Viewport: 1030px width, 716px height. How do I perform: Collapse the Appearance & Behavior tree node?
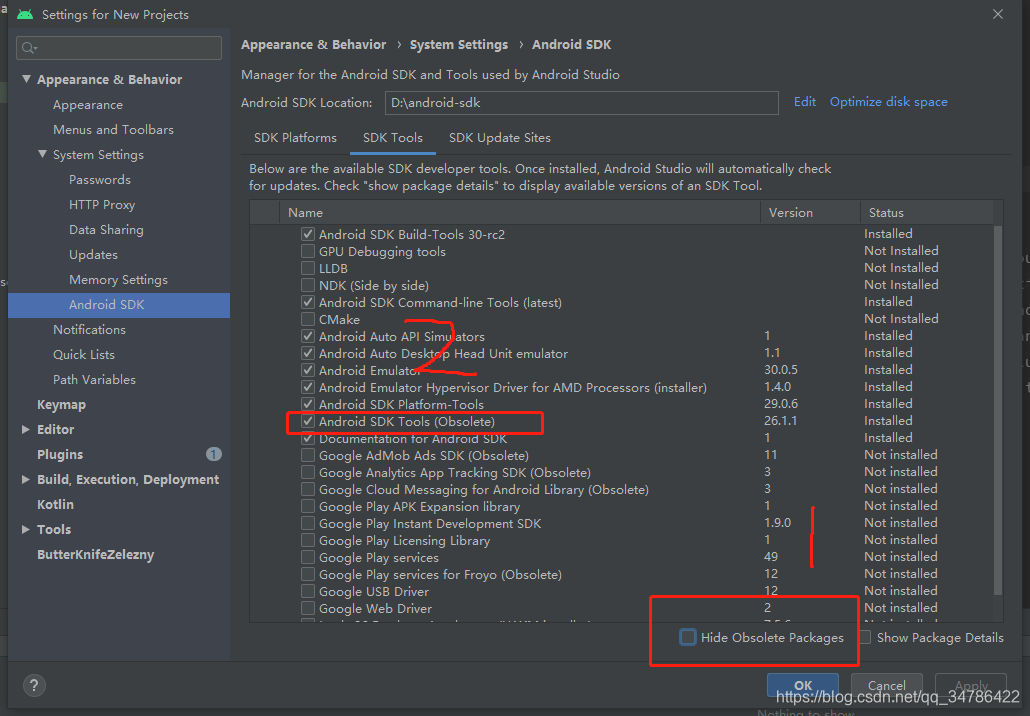click(26, 79)
